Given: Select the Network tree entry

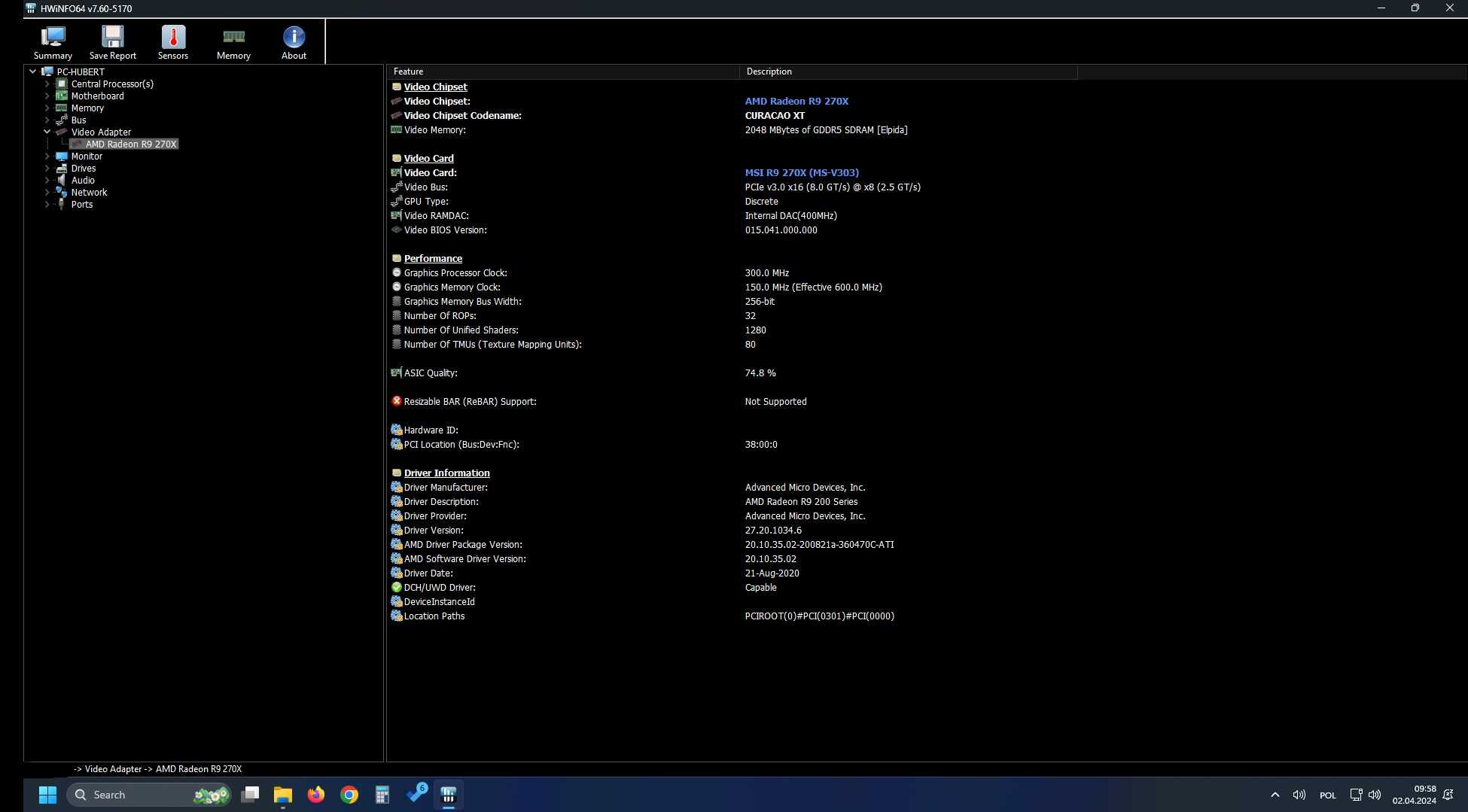Looking at the screenshot, I should click(89, 192).
